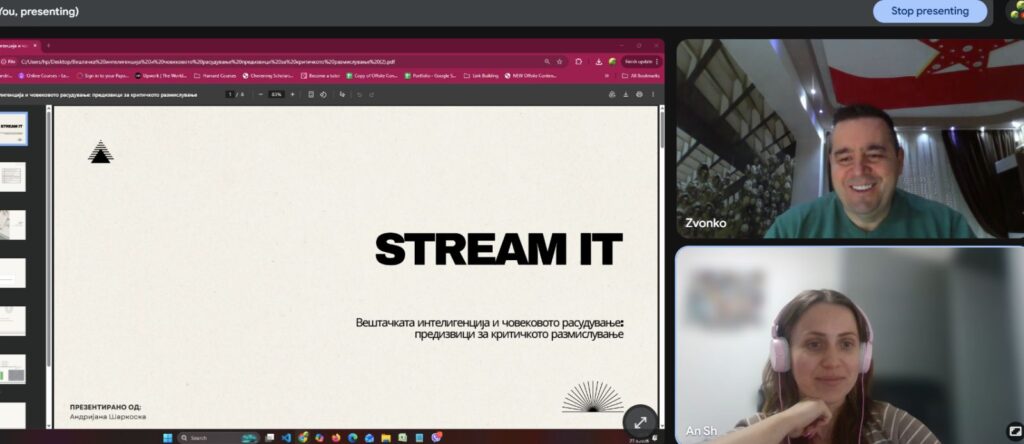The image size is (1024, 444).
Task: Zoom out of the PDF page
Action: click(260, 94)
